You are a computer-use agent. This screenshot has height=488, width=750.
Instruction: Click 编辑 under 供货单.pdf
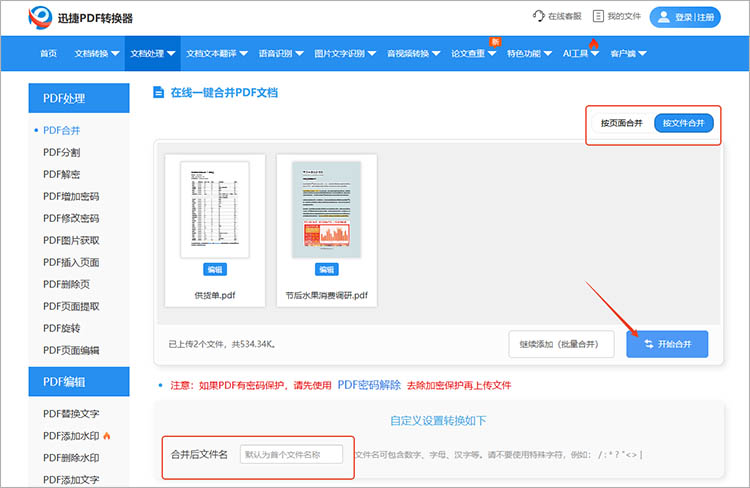pos(215,269)
